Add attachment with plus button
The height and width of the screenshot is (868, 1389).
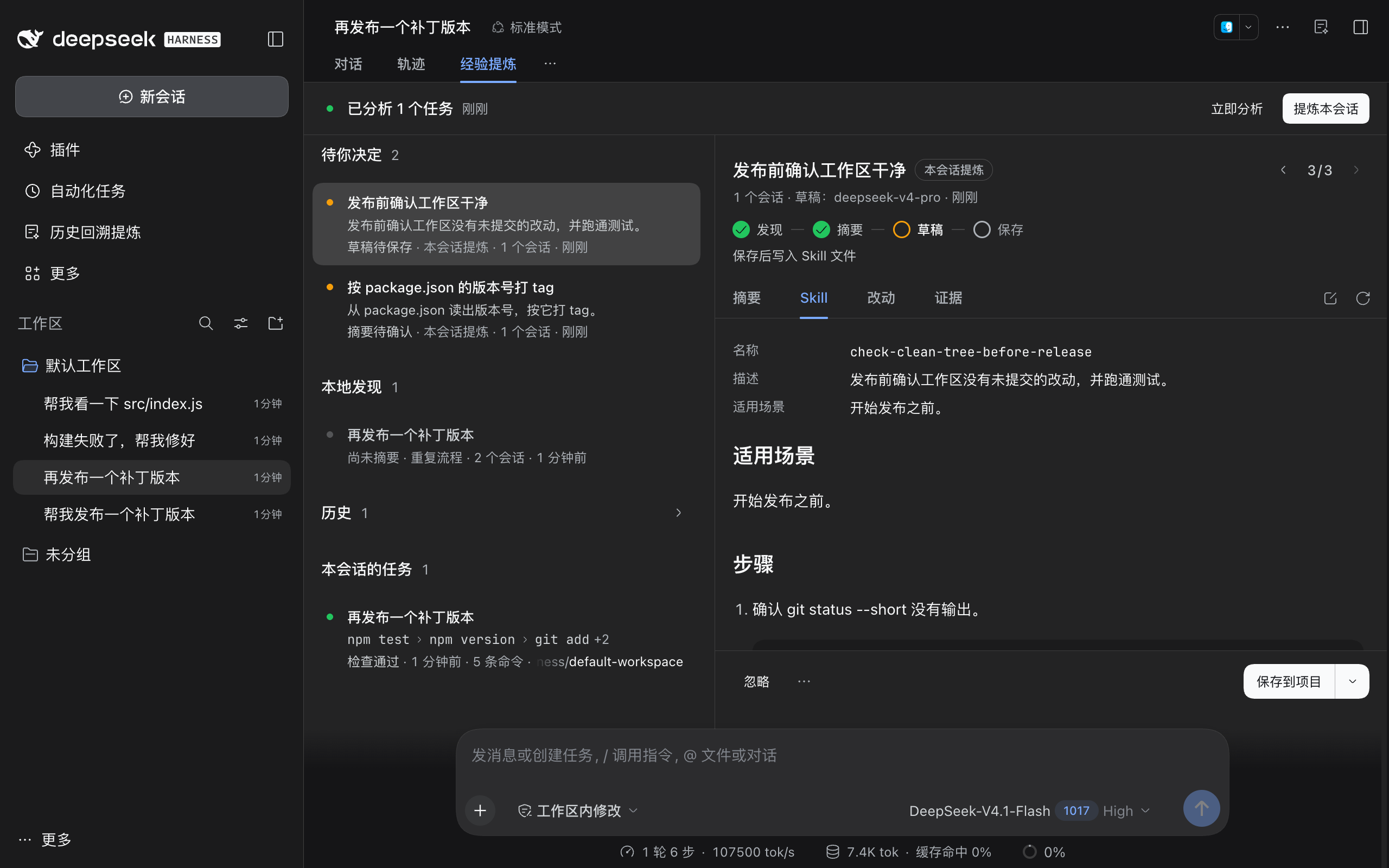[480, 810]
